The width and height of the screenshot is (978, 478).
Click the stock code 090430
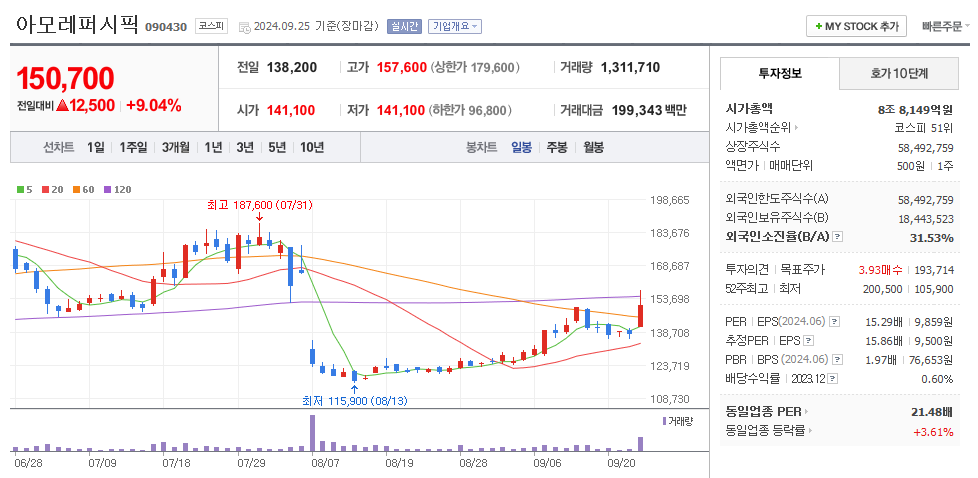tap(166, 27)
